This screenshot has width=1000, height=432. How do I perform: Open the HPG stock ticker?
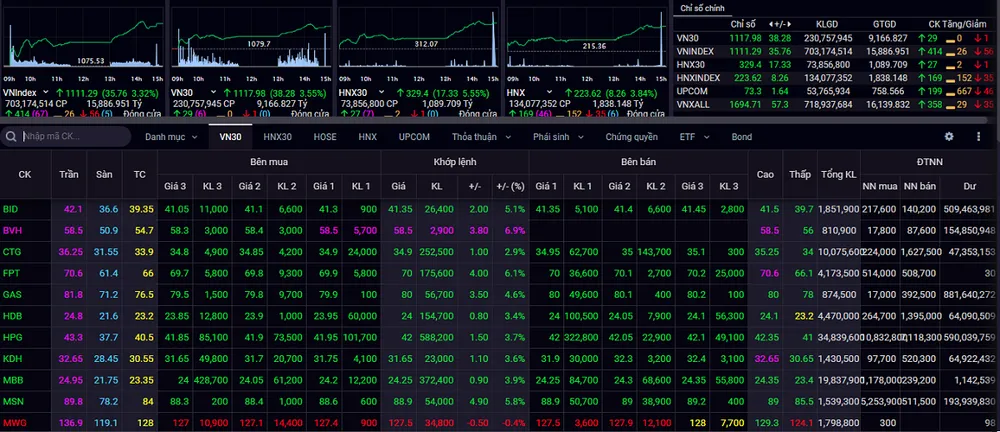pos(12,337)
